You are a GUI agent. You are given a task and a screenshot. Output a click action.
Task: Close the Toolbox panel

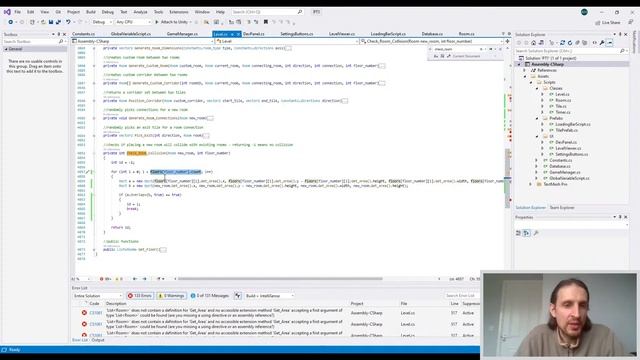coord(64,34)
